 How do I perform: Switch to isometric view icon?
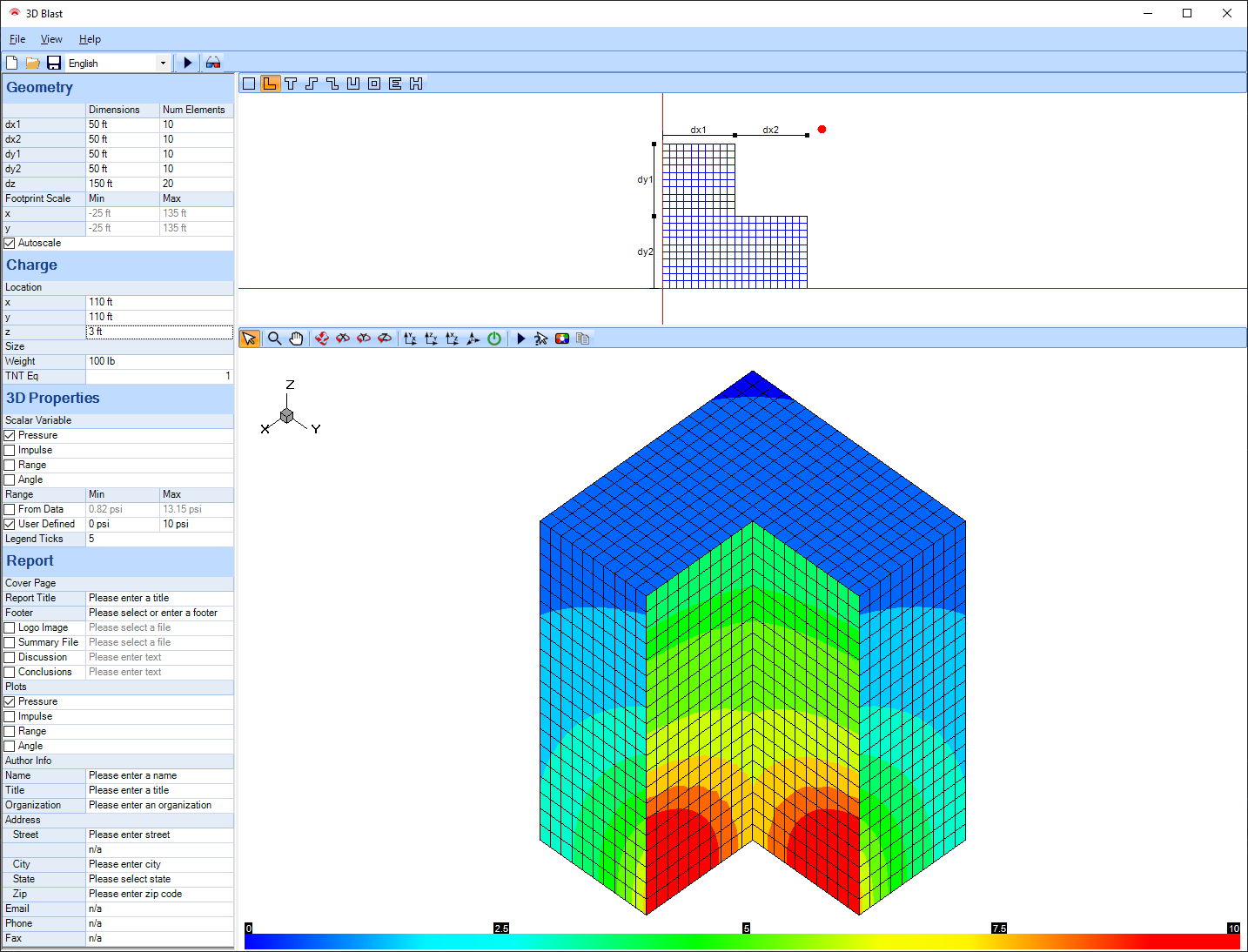pos(473,339)
